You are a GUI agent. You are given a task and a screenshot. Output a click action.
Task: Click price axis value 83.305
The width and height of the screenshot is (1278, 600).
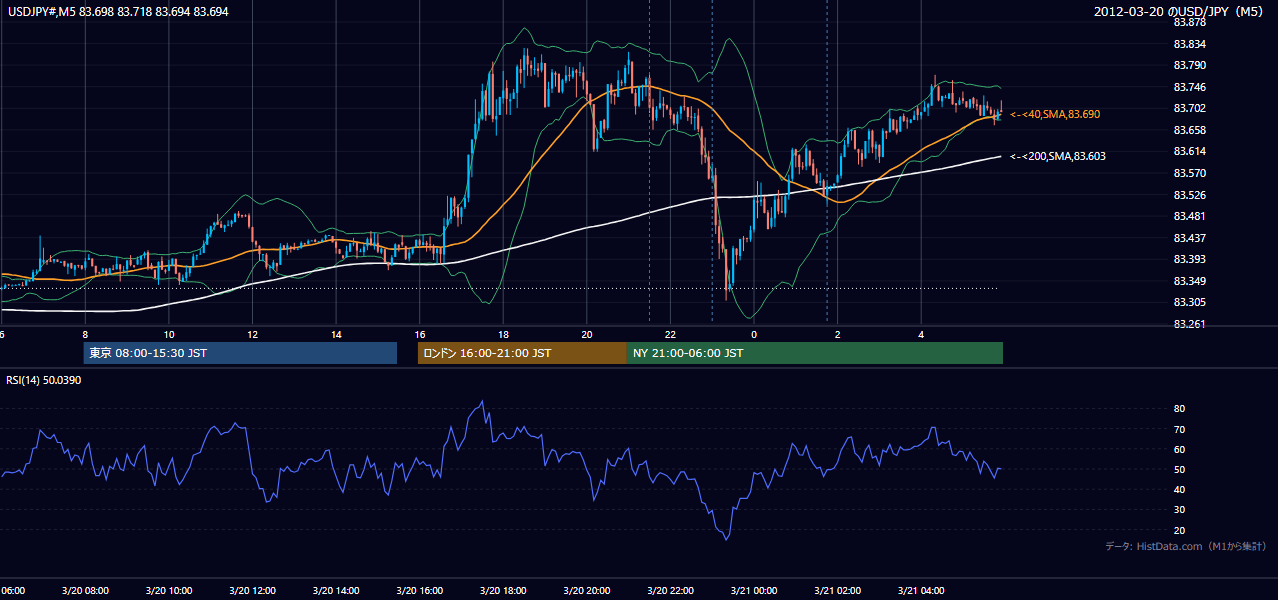[x=1189, y=302]
